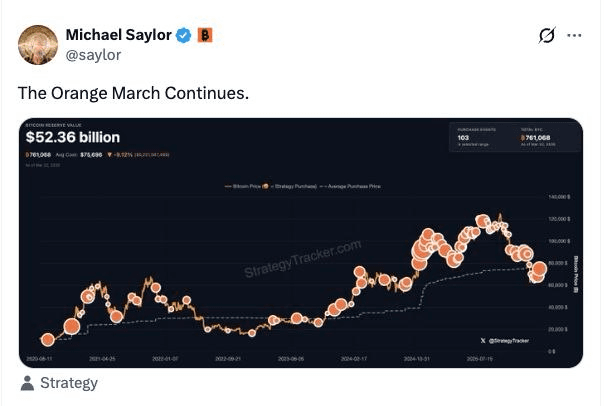This screenshot has height=406, width=604.
Task: Click the person icon beside Strategy
Action: point(27,383)
